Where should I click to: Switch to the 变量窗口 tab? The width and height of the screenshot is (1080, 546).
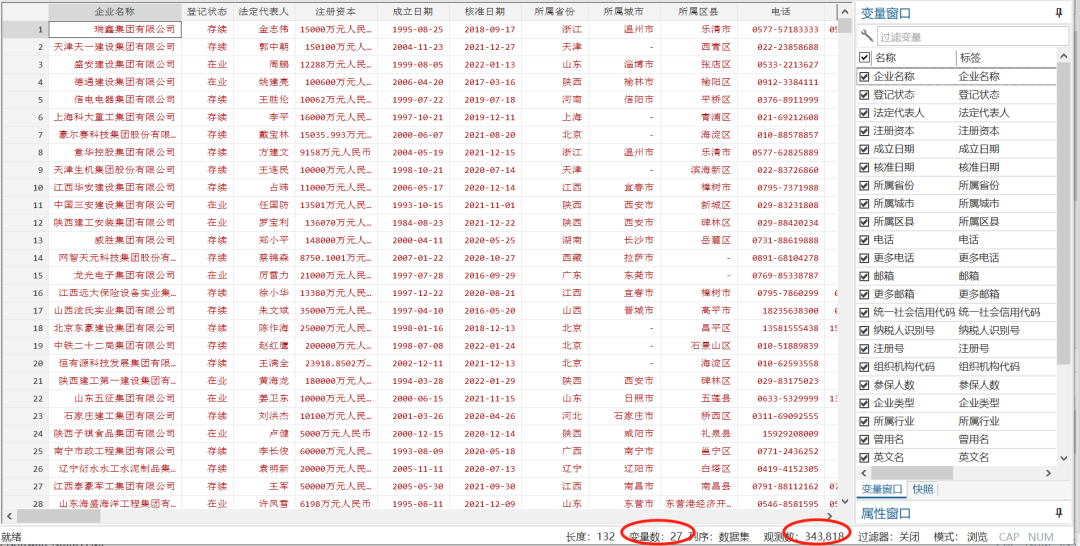(882, 490)
